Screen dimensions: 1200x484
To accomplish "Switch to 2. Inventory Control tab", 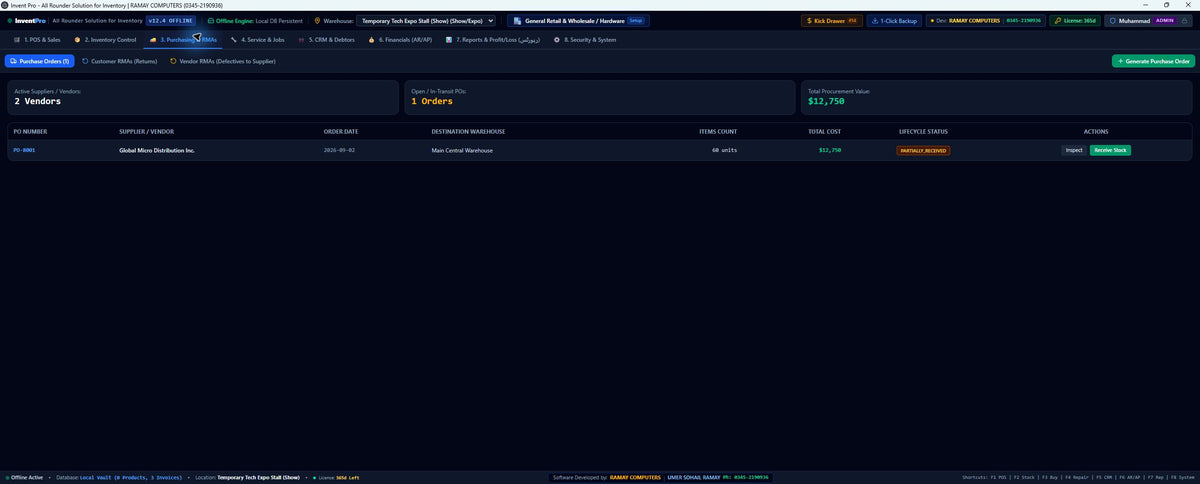I will pyautogui.click(x=105, y=40).
